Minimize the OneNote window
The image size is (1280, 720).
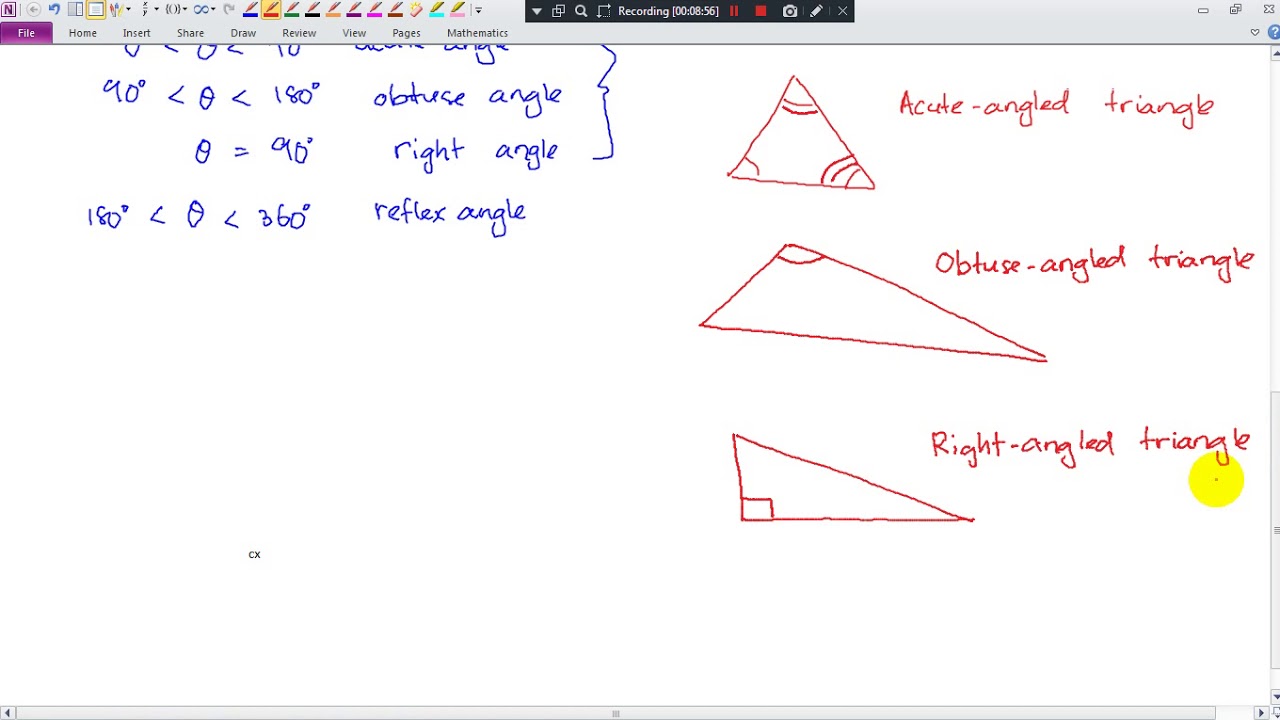point(1203,10)
